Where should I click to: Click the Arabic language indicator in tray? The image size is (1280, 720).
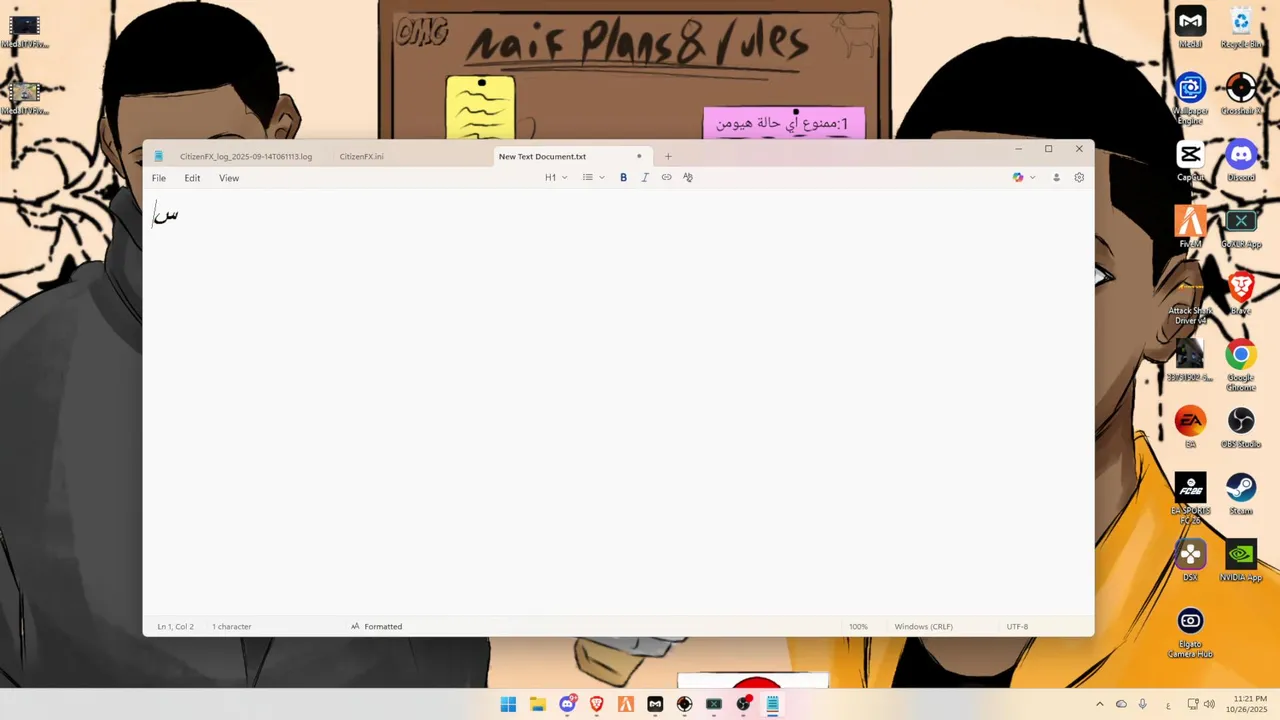pos(1168,704)
